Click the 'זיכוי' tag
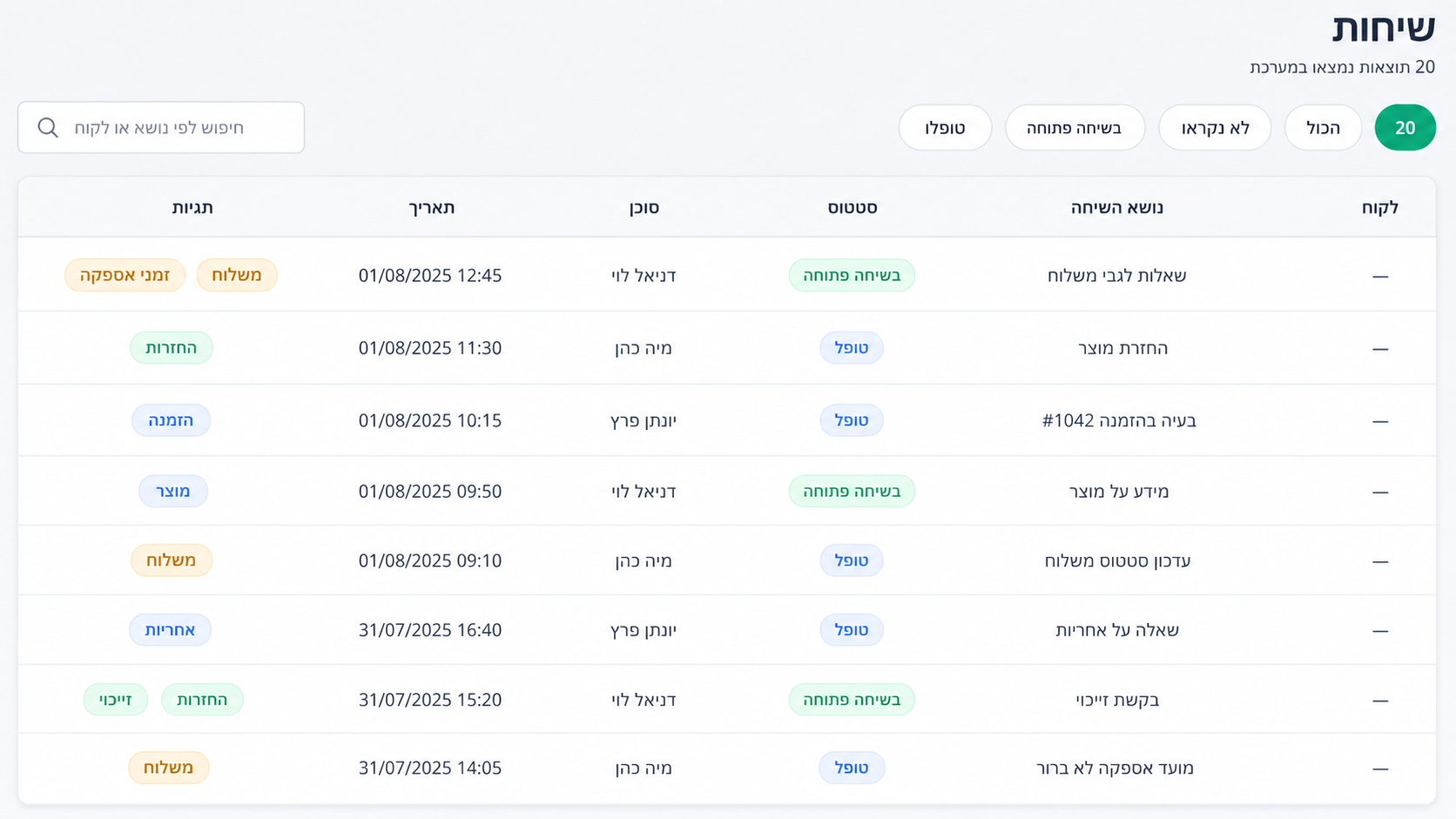This screenshot has width=1456, height=819. (116, 700)
